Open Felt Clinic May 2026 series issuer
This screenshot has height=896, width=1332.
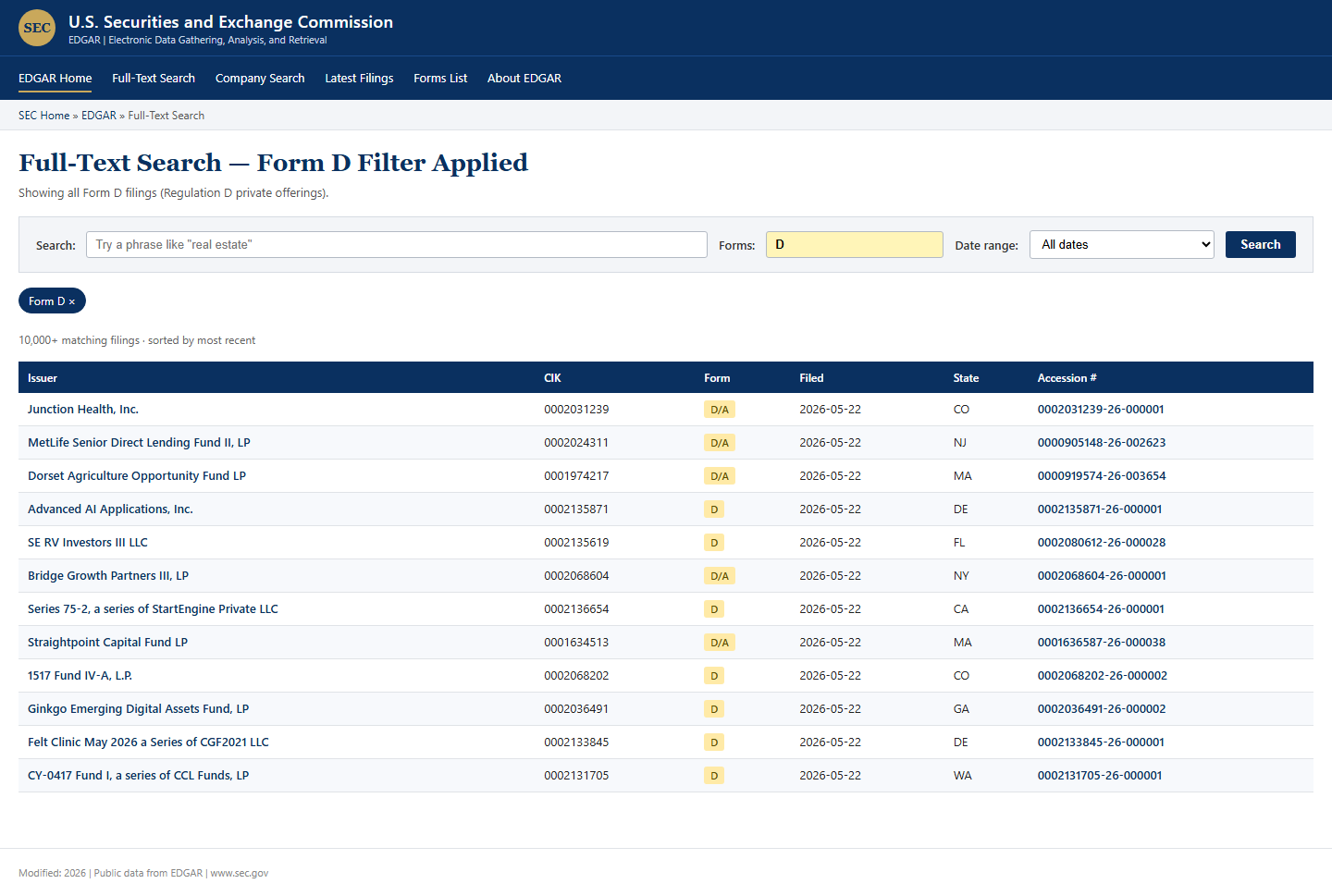(x=148, y=743)
